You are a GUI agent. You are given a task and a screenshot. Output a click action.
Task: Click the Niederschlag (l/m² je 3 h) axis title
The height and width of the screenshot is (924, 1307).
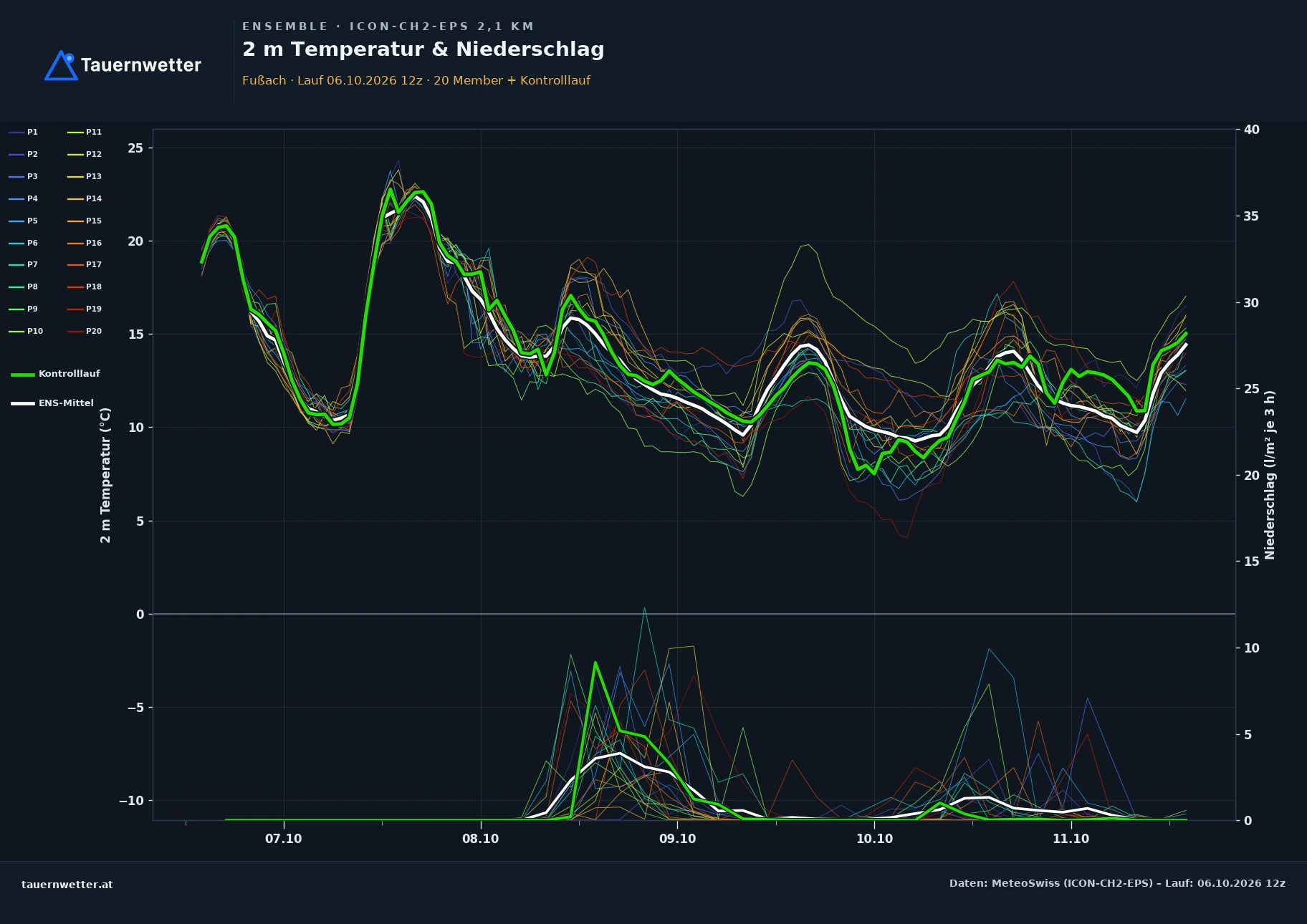point(1270,475)
